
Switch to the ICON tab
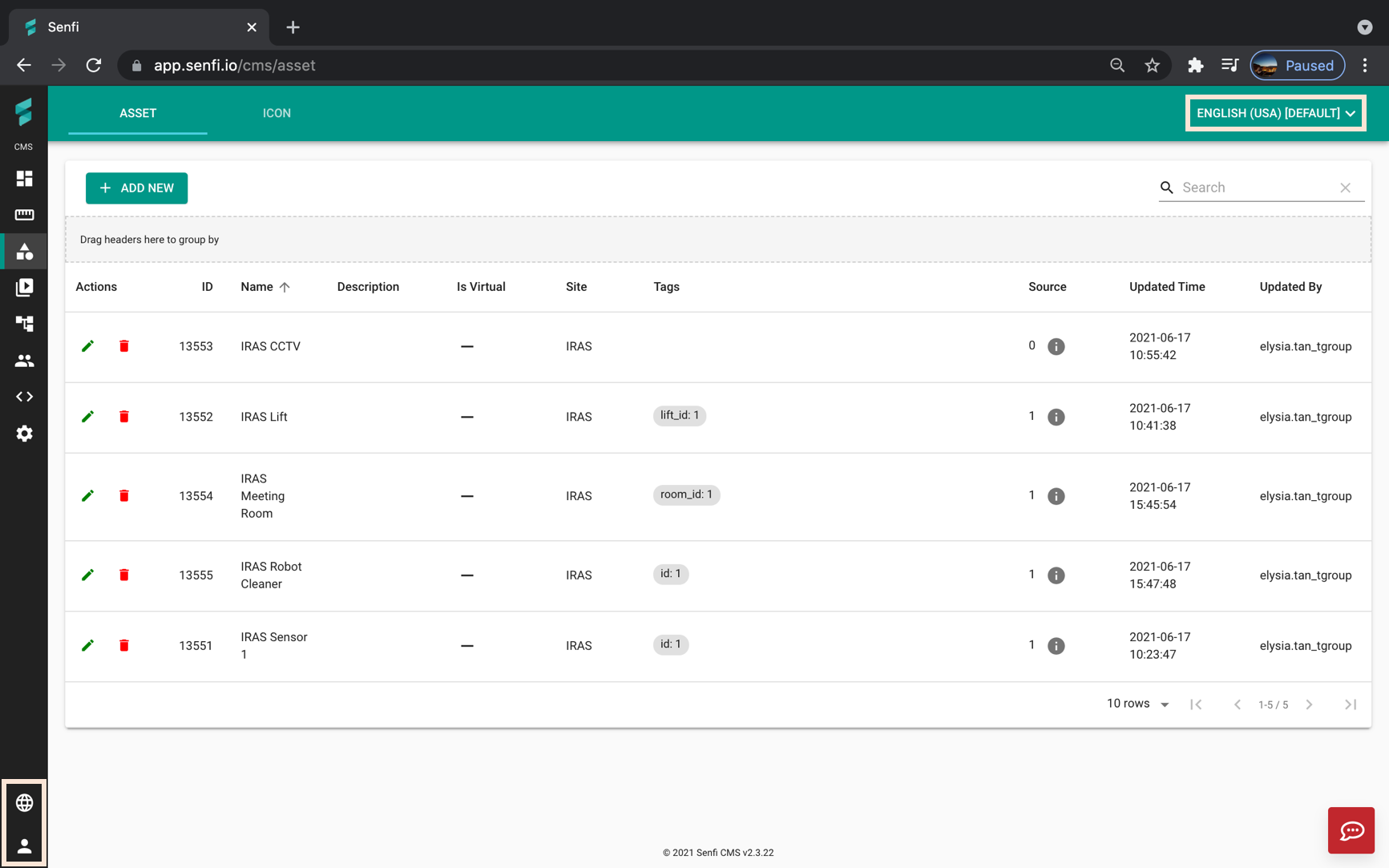(x=277, y=113)
